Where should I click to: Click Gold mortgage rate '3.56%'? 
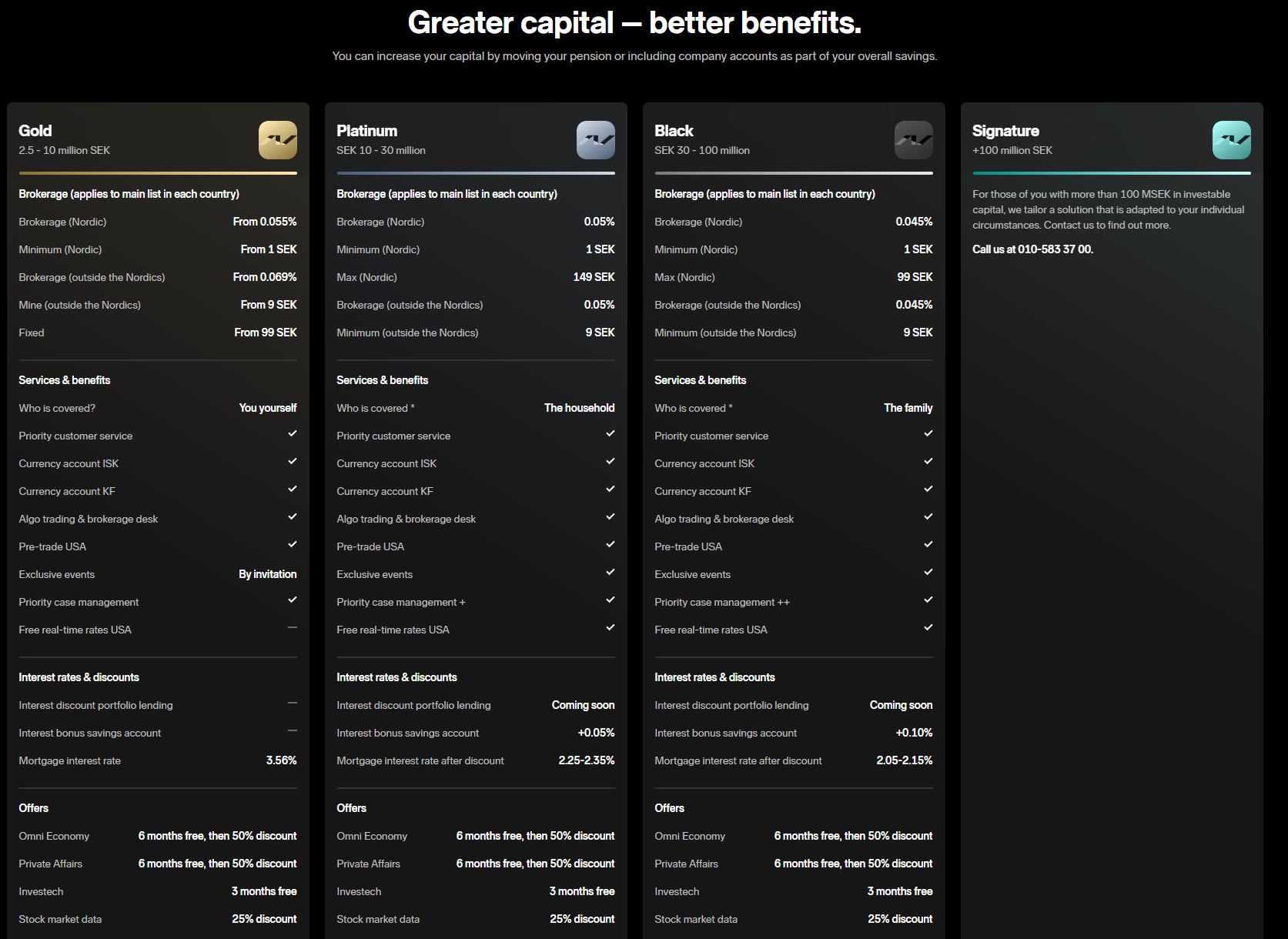coord(282,760)
